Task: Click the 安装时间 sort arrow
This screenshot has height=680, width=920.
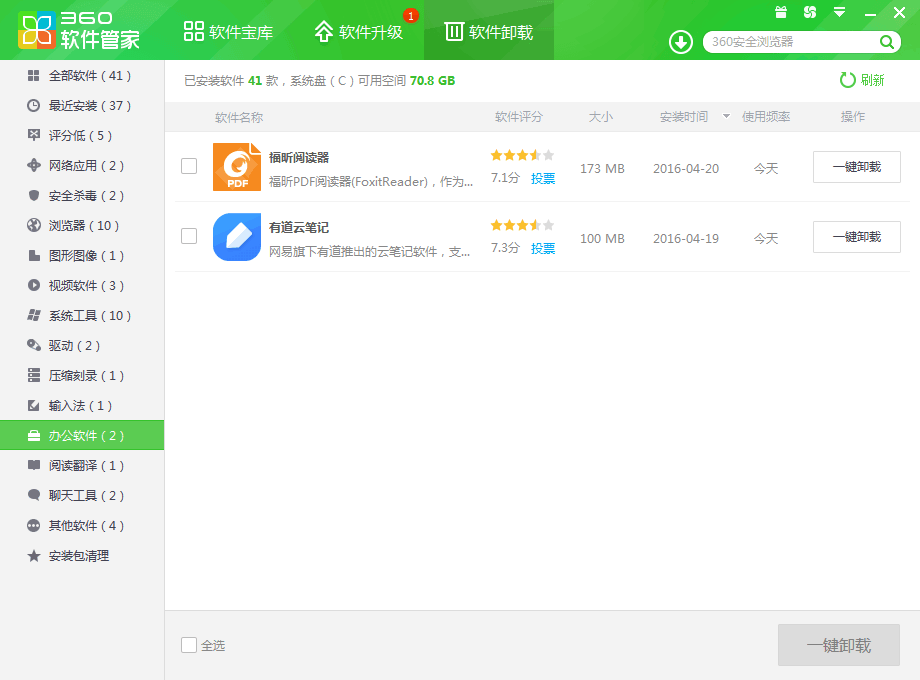Action: tap(726, 117)
